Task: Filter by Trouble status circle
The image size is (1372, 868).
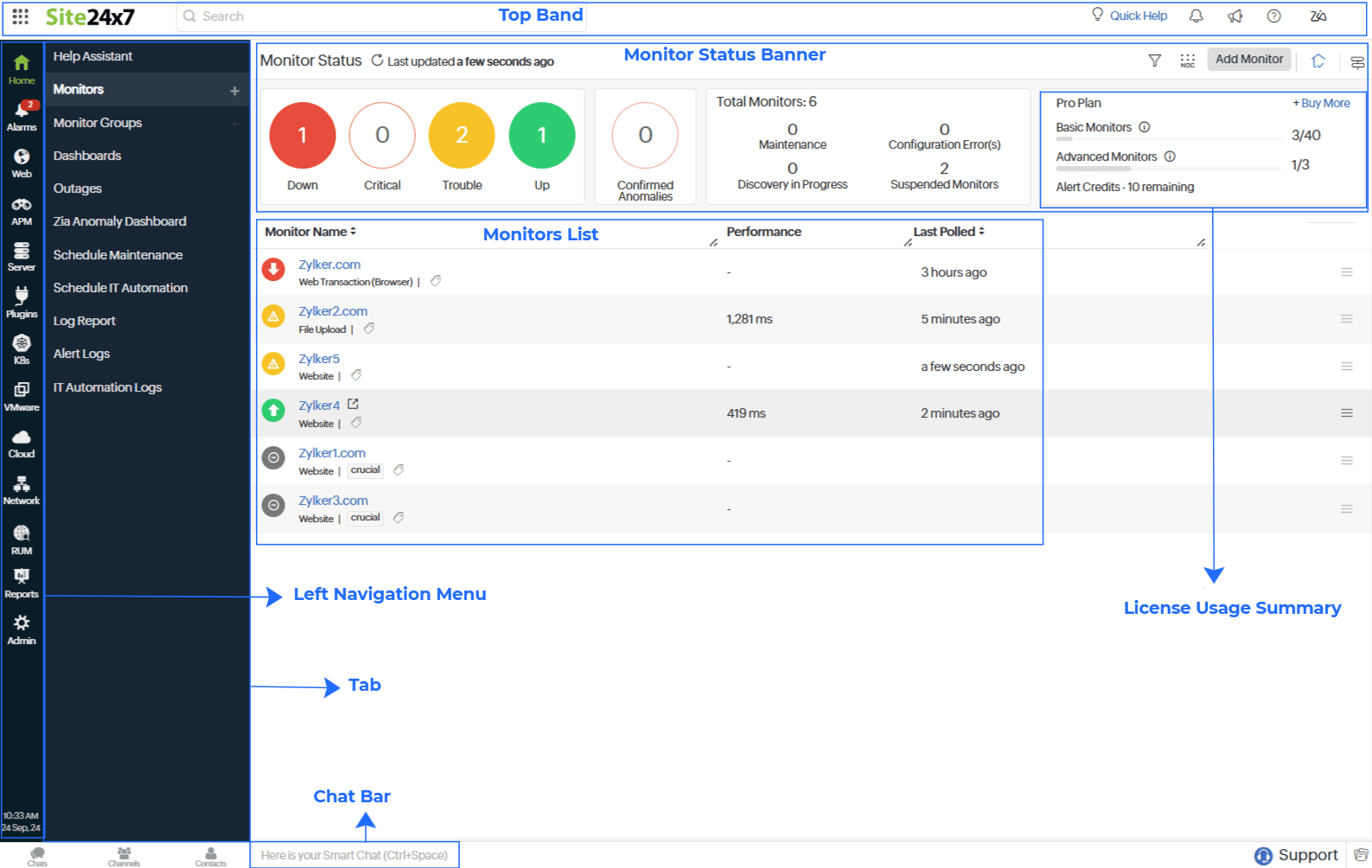Action: (x=462, y=136)
